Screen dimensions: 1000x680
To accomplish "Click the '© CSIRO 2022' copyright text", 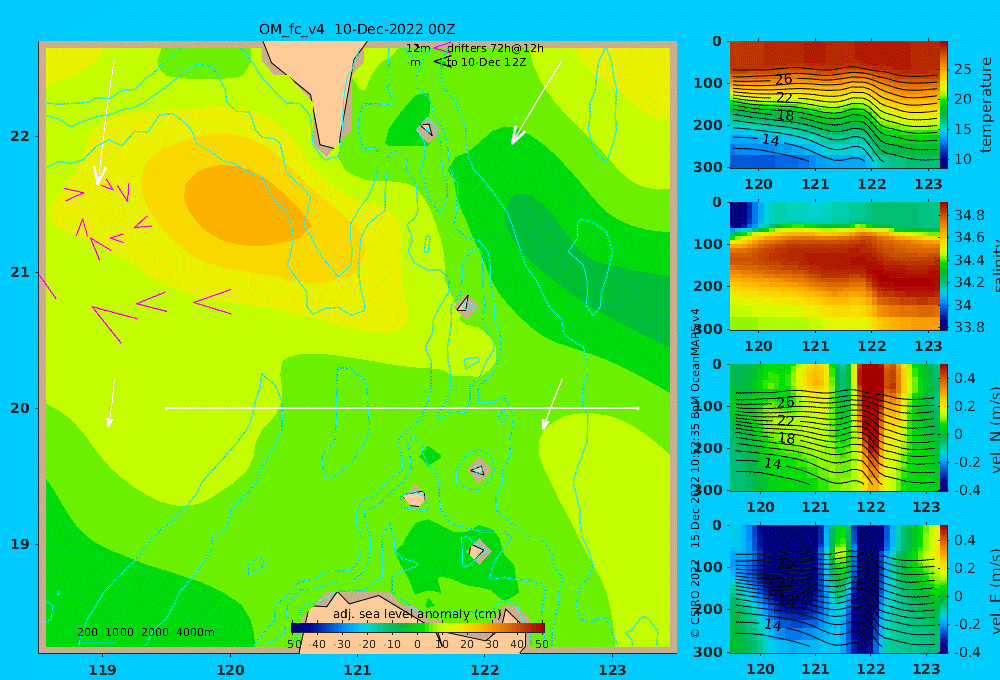I will (695, 598).
